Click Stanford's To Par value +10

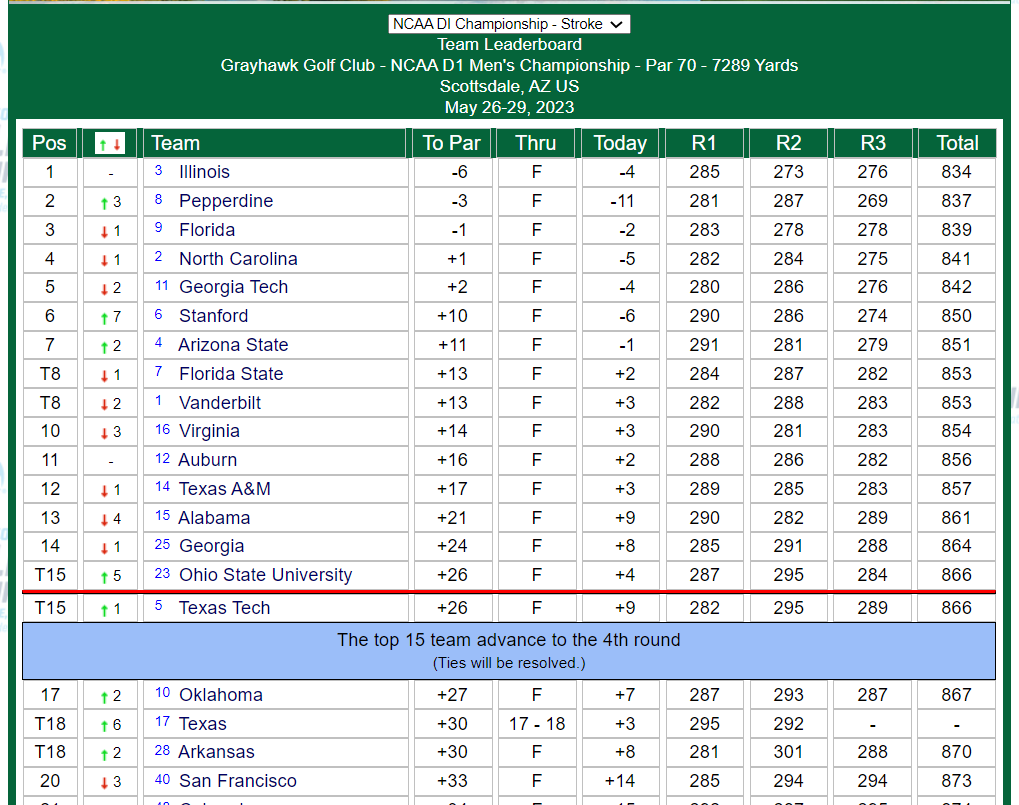[452, 316]
